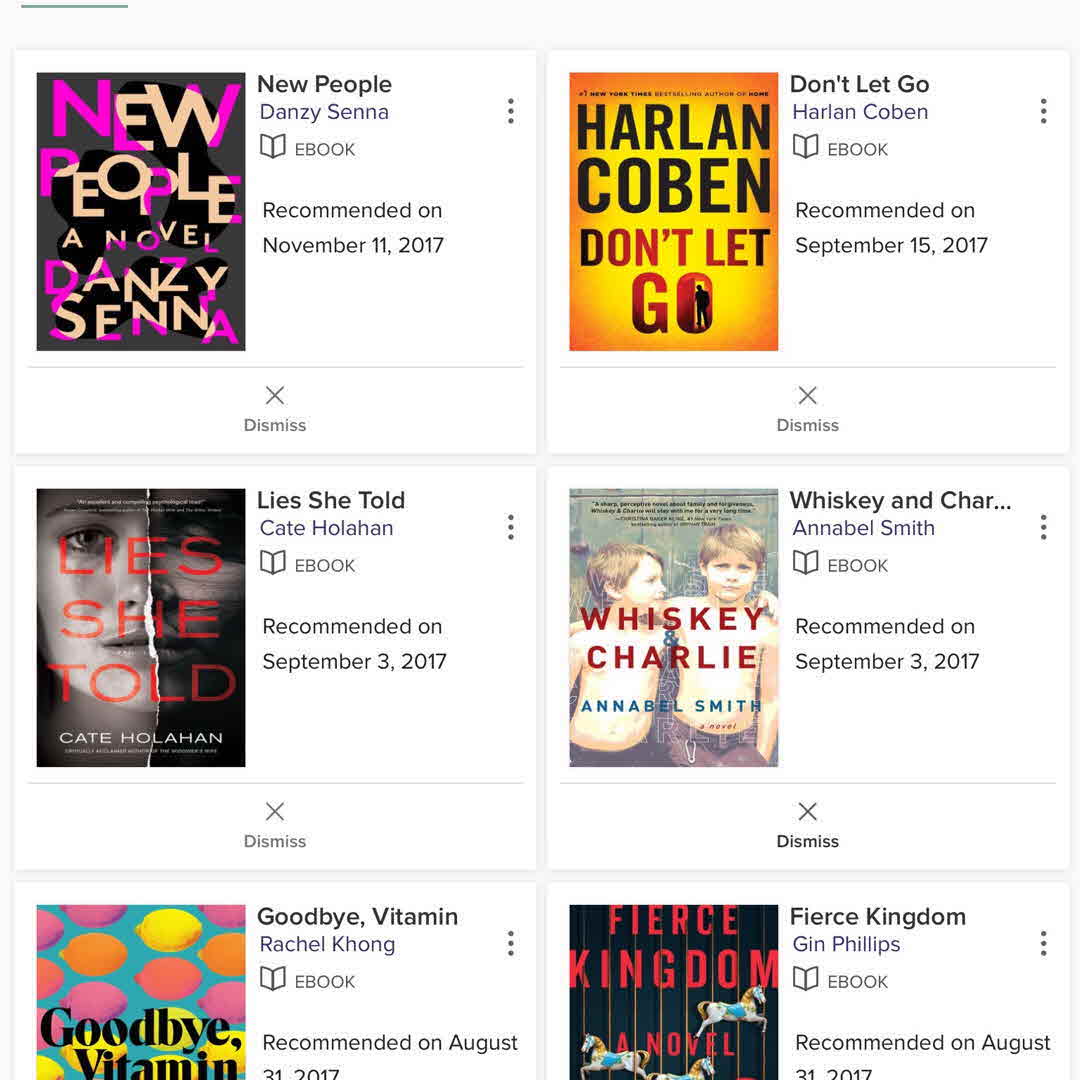View author Cate Holahan's page
The width and height of the screenshot is (1080, 1080).
326,528
